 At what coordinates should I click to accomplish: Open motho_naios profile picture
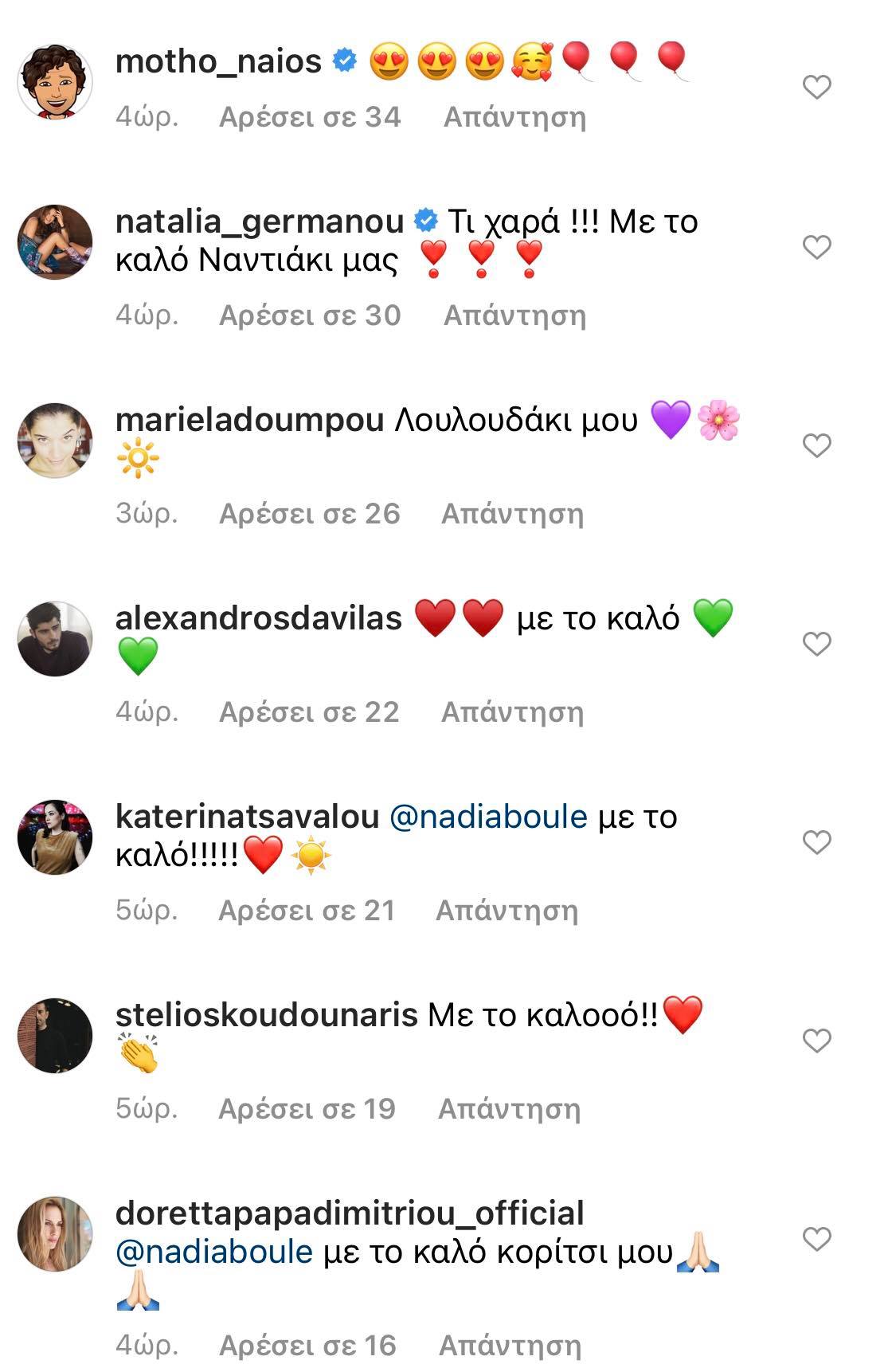(55, 82)
